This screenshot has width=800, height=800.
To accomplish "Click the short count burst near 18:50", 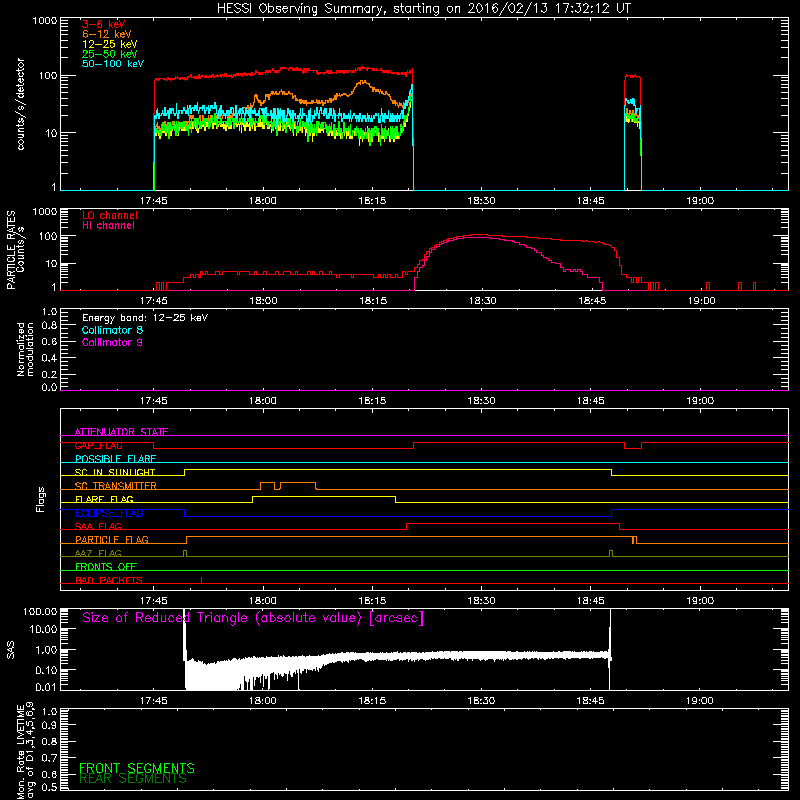I will pyautogui.click(x=633, y=132).
